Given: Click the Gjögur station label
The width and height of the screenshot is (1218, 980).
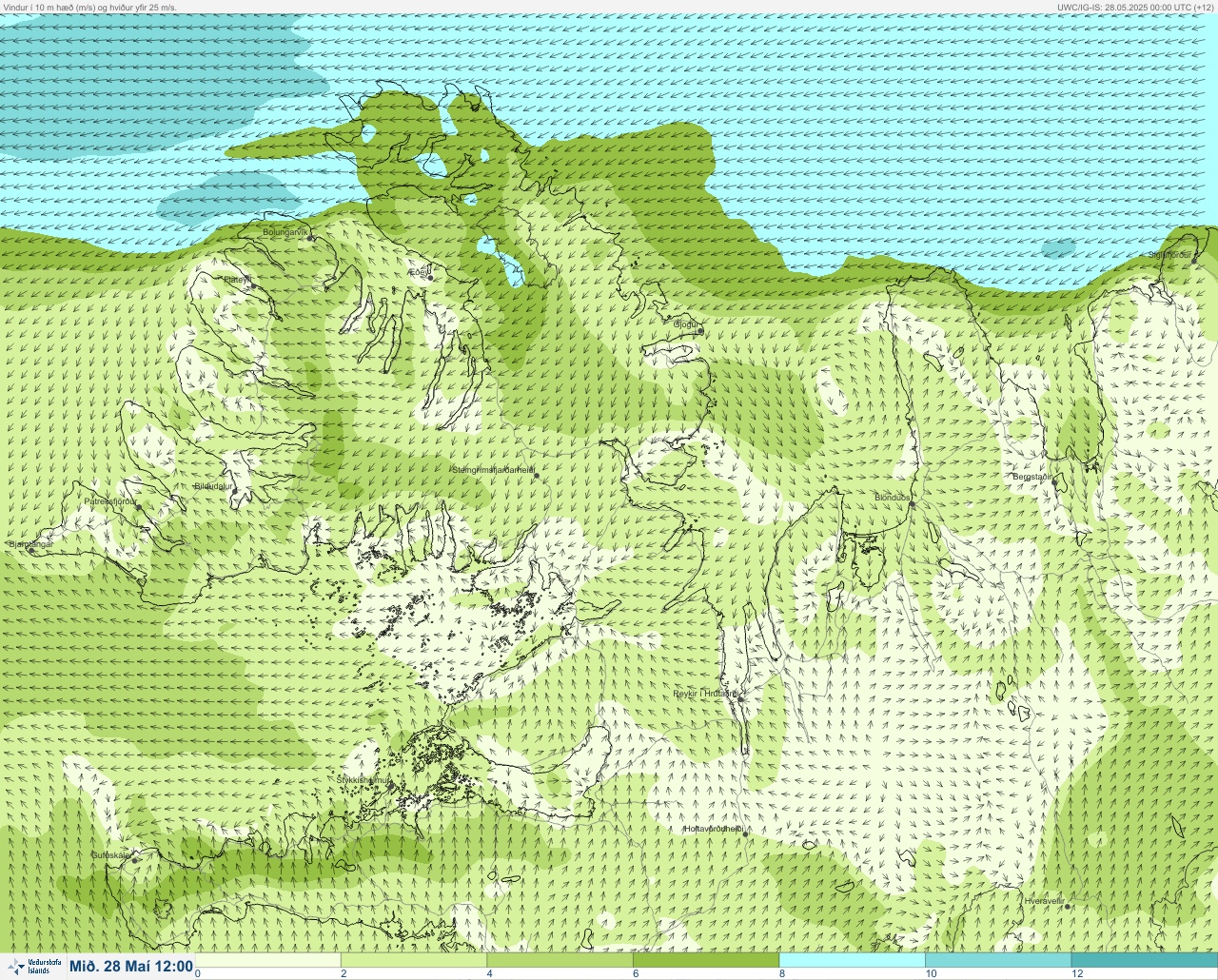Looking at the screenshot, I should (x=685, y=324).
